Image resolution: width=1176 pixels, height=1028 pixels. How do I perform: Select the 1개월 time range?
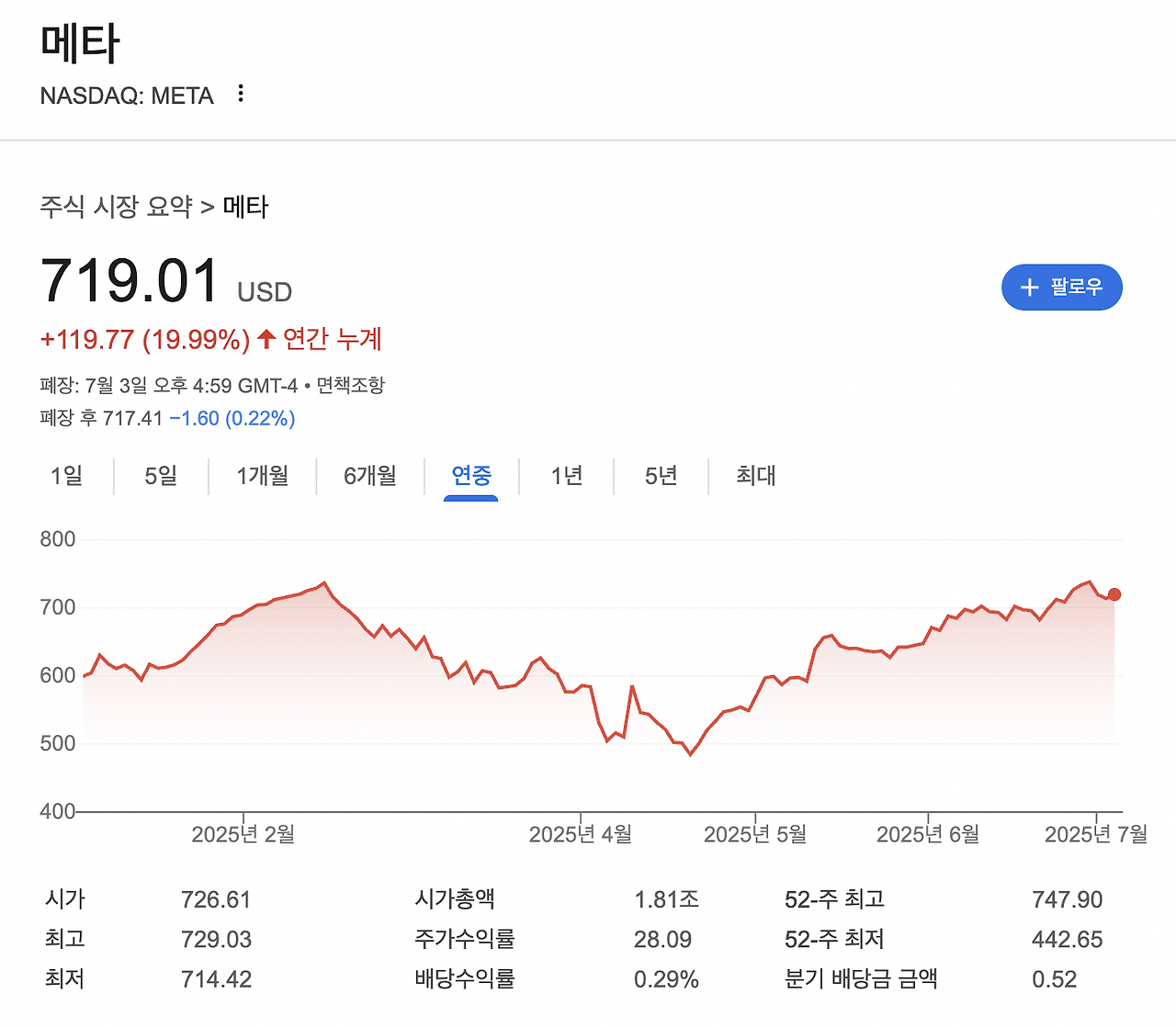point(262,477)
